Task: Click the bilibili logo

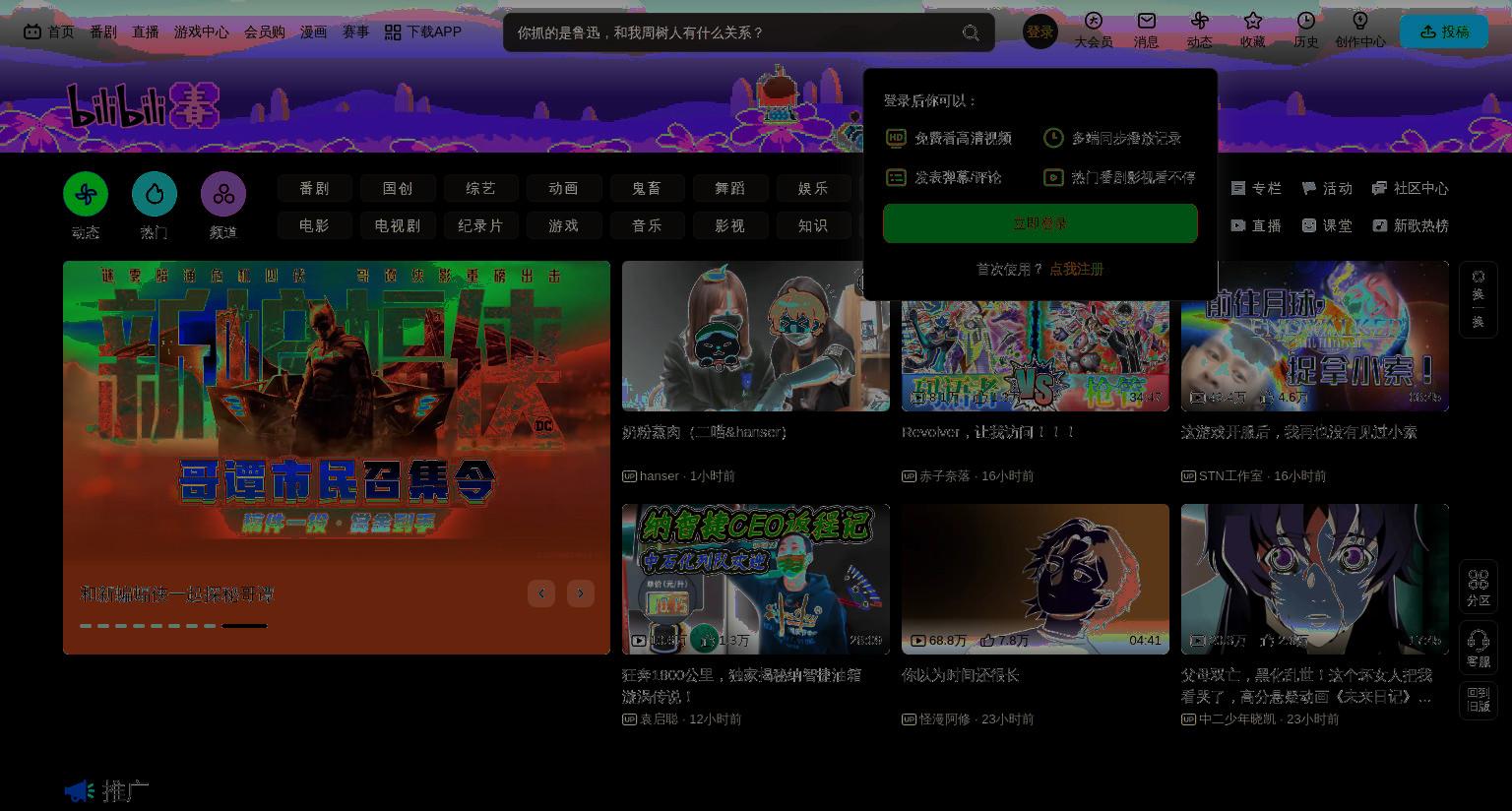Action: click(143, 104)
